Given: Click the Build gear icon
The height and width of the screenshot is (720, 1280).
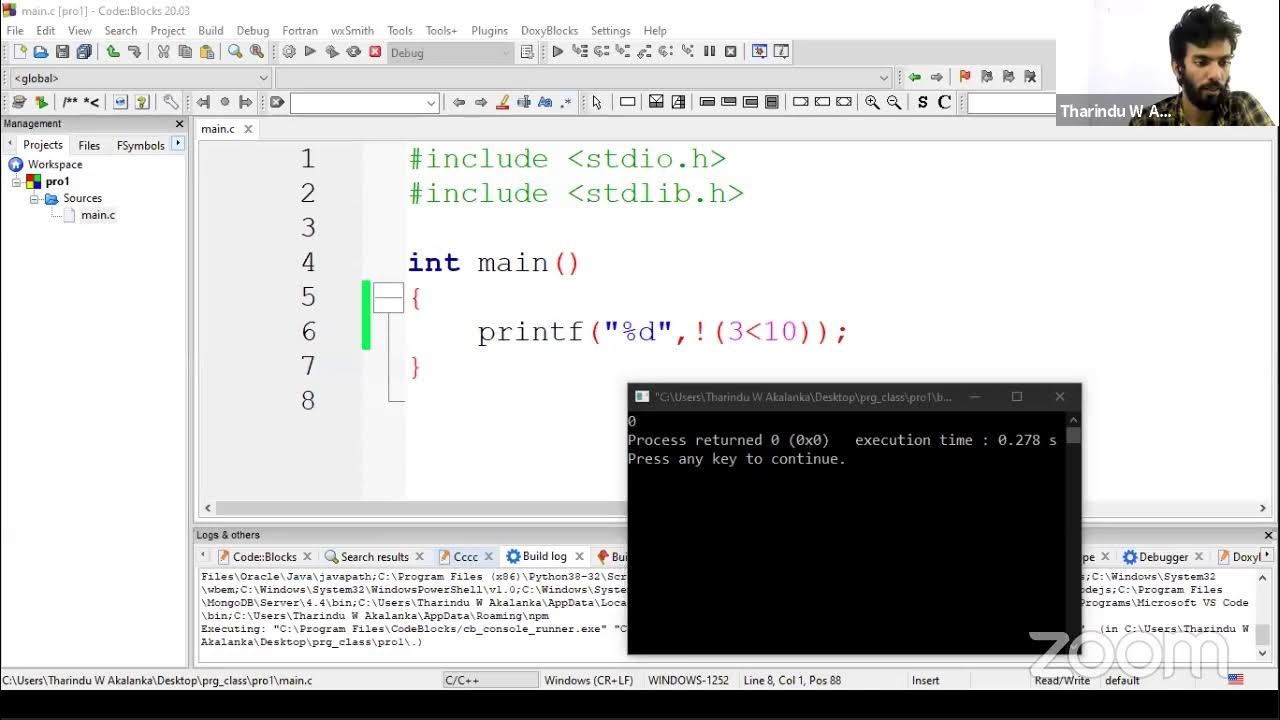Looking at the screenshot, I should point(289,52).
